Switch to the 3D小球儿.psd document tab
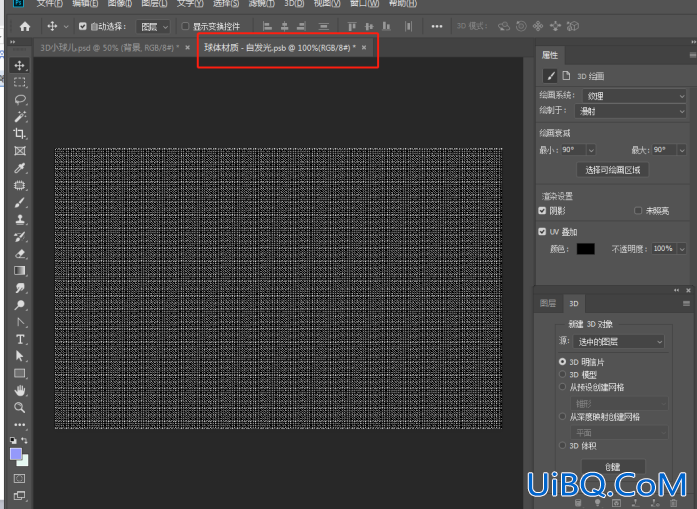The height and width of the screenshot is (509, 697). [x=109, y=48]
